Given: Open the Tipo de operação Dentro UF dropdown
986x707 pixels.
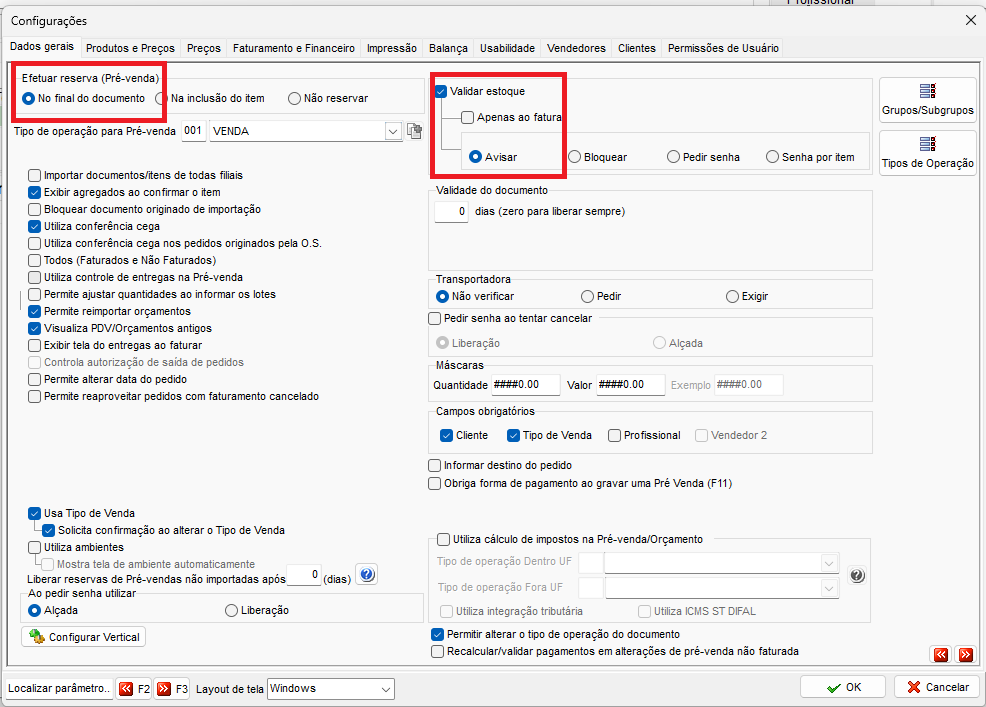Looking at the screenshot, I should [829, 563].
